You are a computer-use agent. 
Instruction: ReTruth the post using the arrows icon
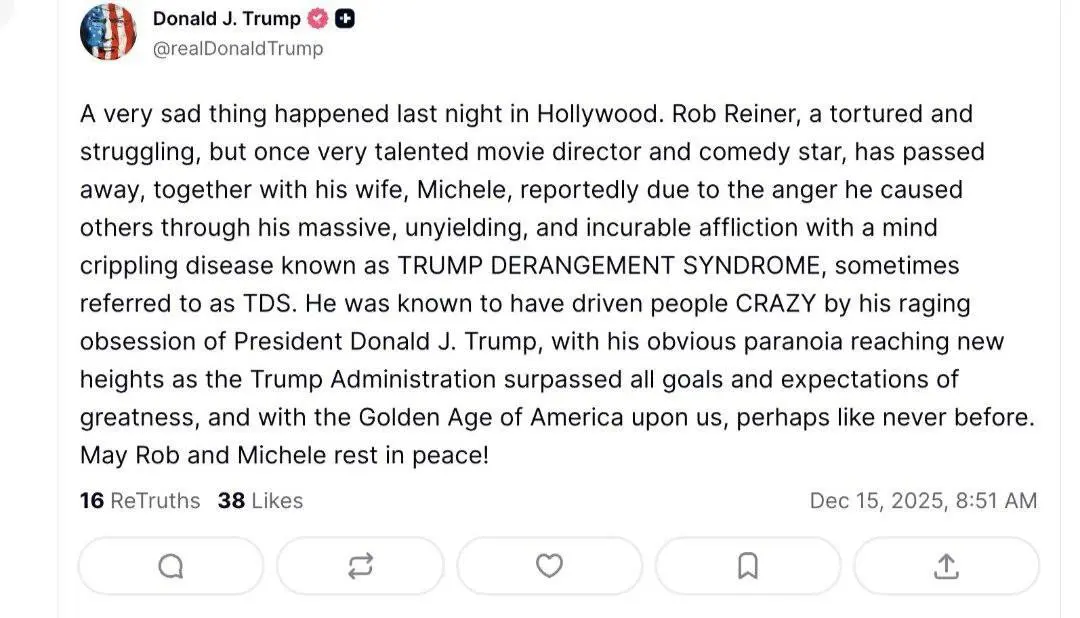pos(360,566)
